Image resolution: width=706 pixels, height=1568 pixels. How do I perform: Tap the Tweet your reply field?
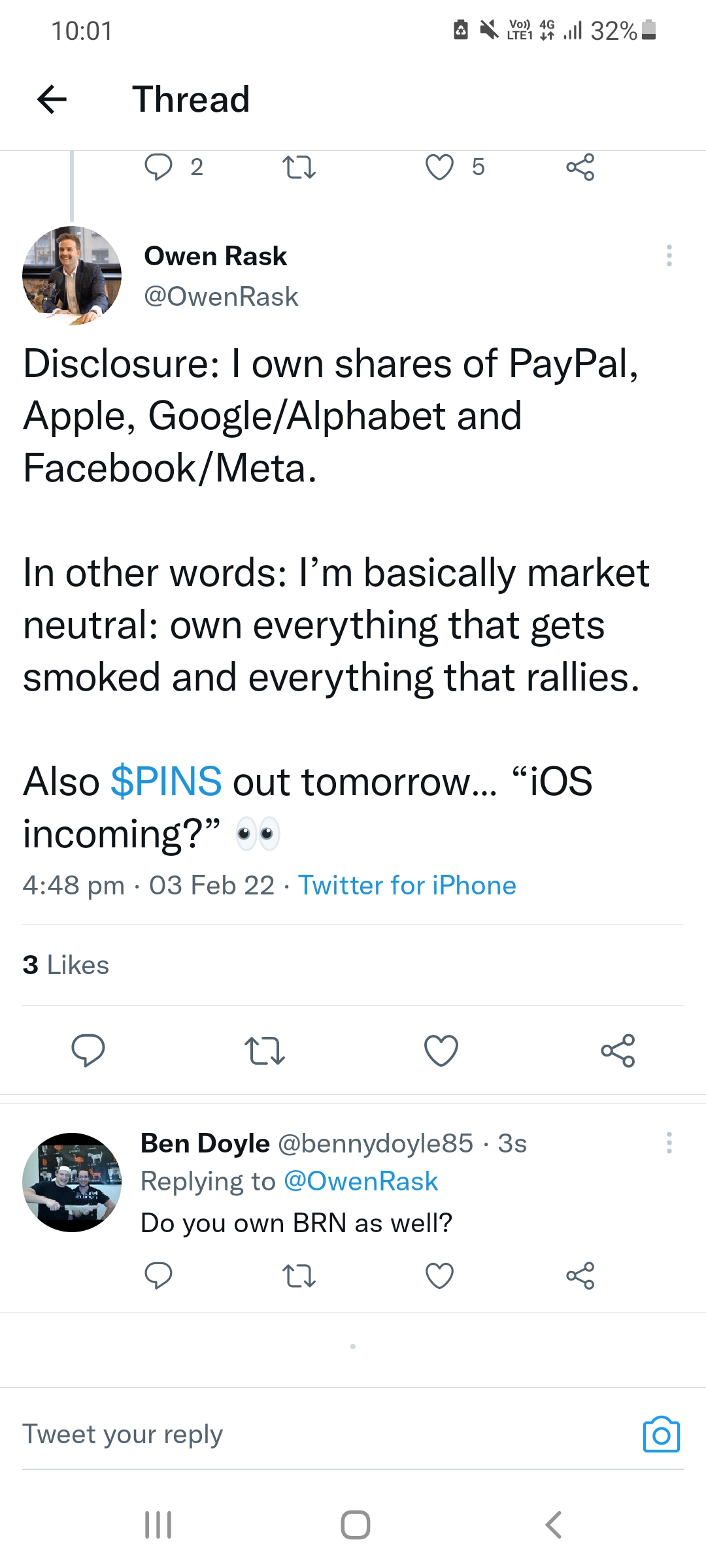(x=261, y=1435)
